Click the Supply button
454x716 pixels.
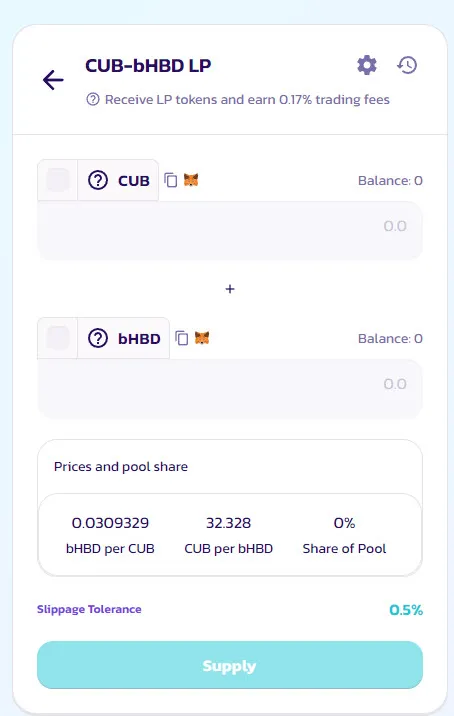coord(230,665)
